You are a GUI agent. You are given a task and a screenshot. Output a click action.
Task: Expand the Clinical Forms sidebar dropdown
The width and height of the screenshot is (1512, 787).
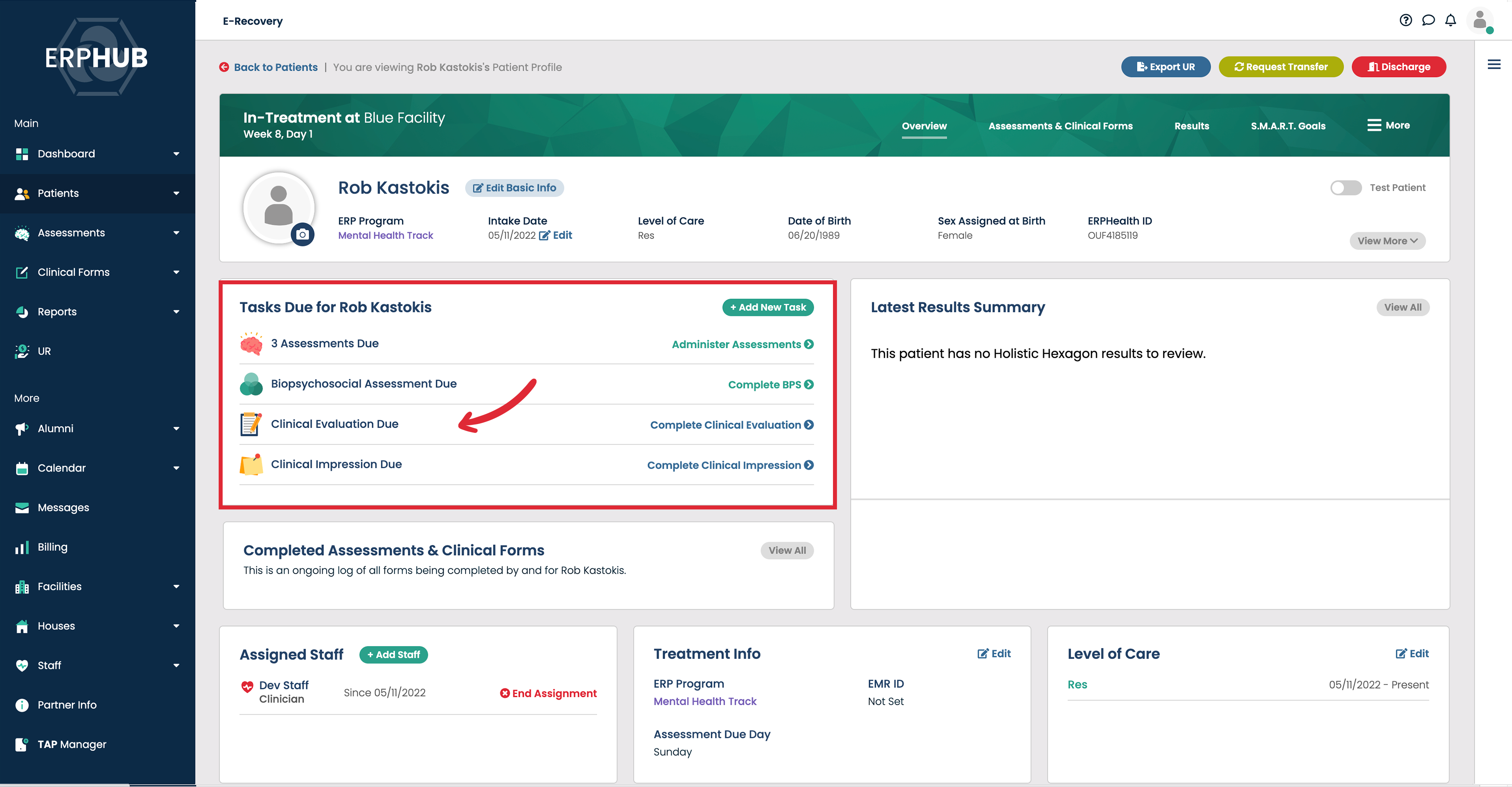pos(175,272)
